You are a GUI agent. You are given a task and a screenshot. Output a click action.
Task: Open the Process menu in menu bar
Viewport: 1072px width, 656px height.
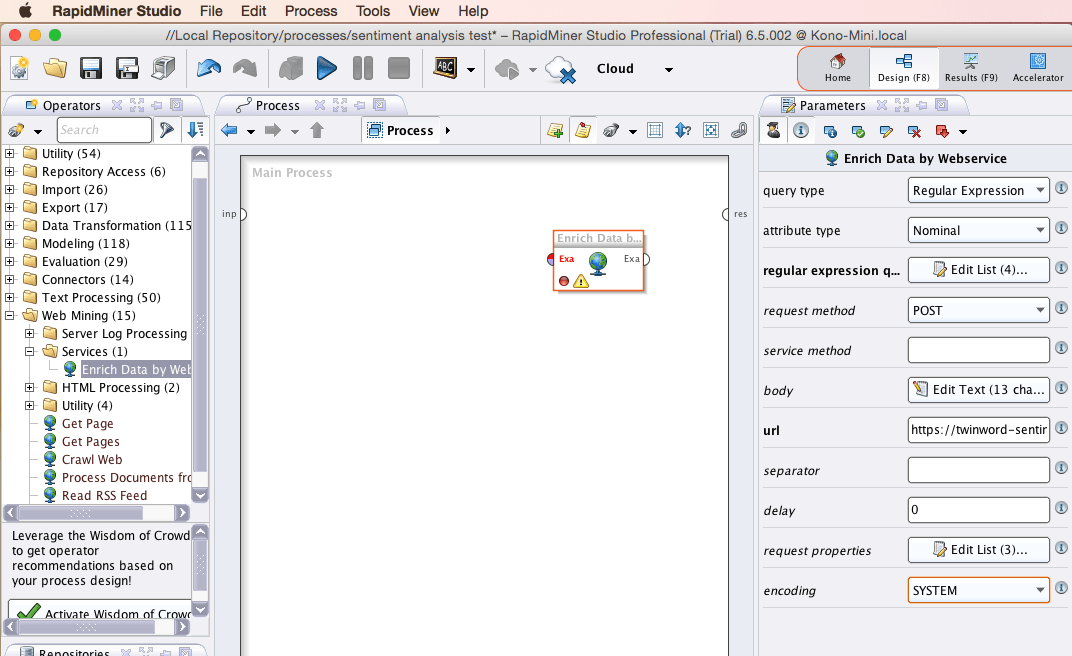coord(311,11)
